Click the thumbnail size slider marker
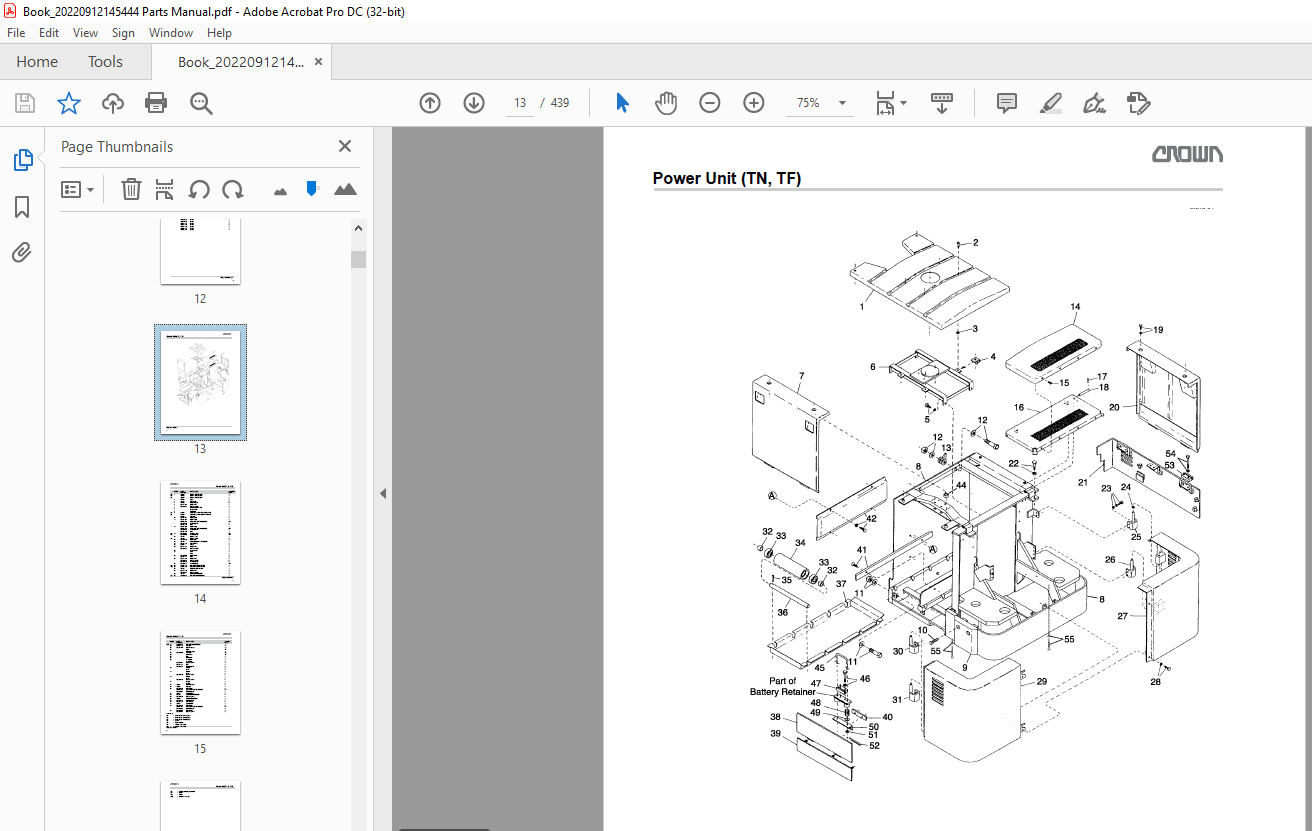 [x=312, y=188]
